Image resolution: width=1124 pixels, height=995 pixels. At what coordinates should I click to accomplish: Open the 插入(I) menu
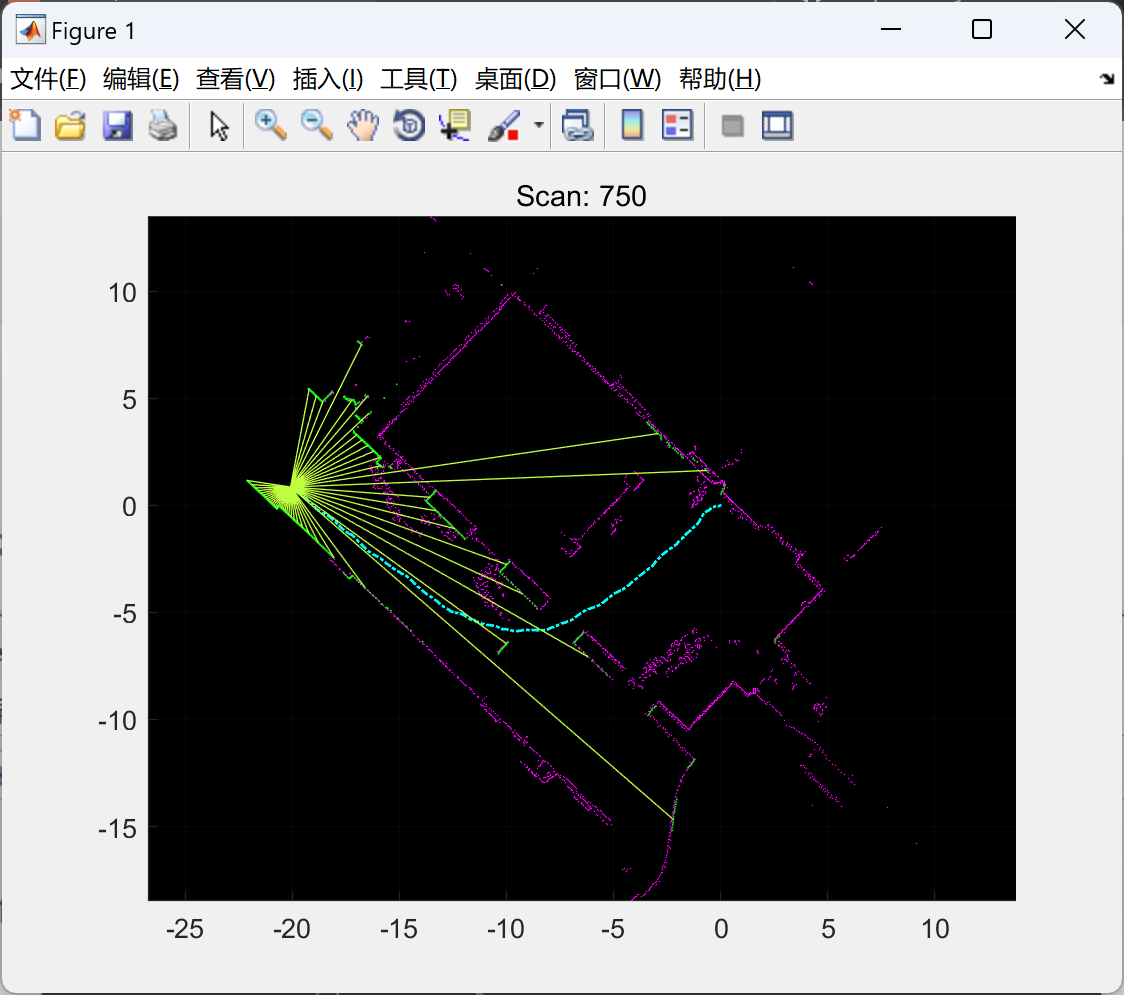pos(328,79)
